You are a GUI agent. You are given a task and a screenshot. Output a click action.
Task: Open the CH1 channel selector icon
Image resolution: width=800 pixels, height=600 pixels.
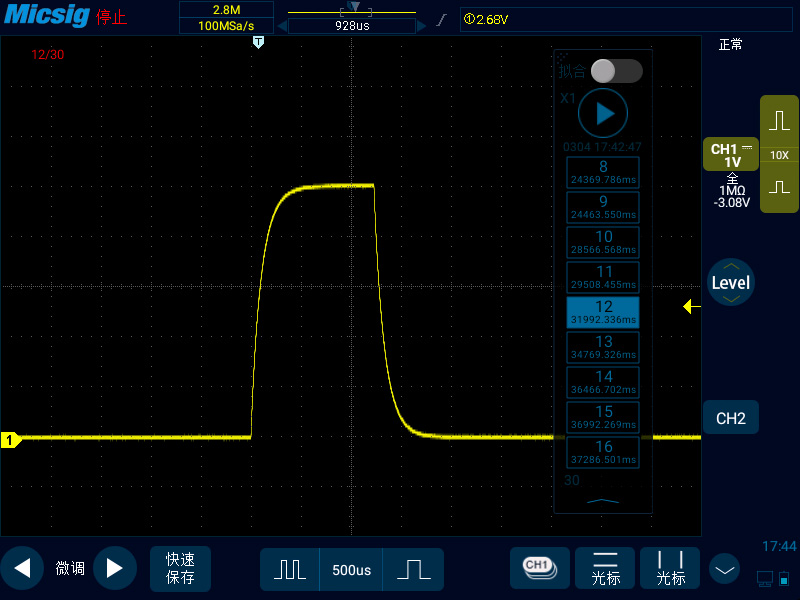[x=539, y=567]
